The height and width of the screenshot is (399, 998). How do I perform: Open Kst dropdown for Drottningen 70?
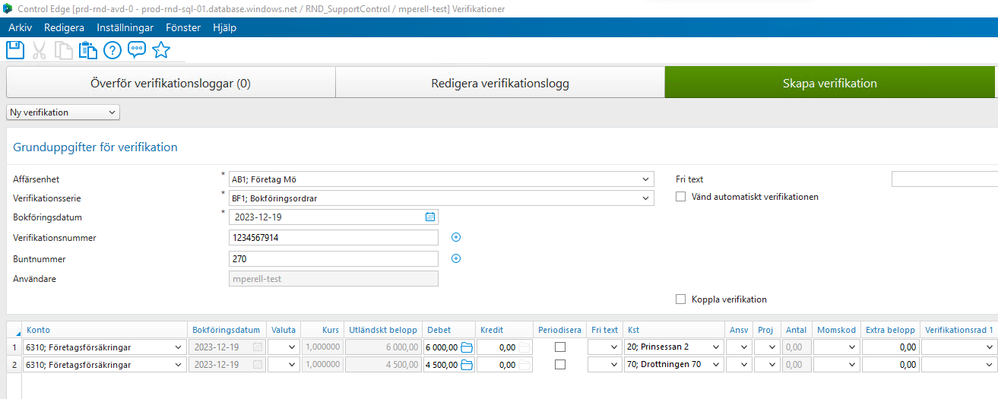tap(717, 365)
